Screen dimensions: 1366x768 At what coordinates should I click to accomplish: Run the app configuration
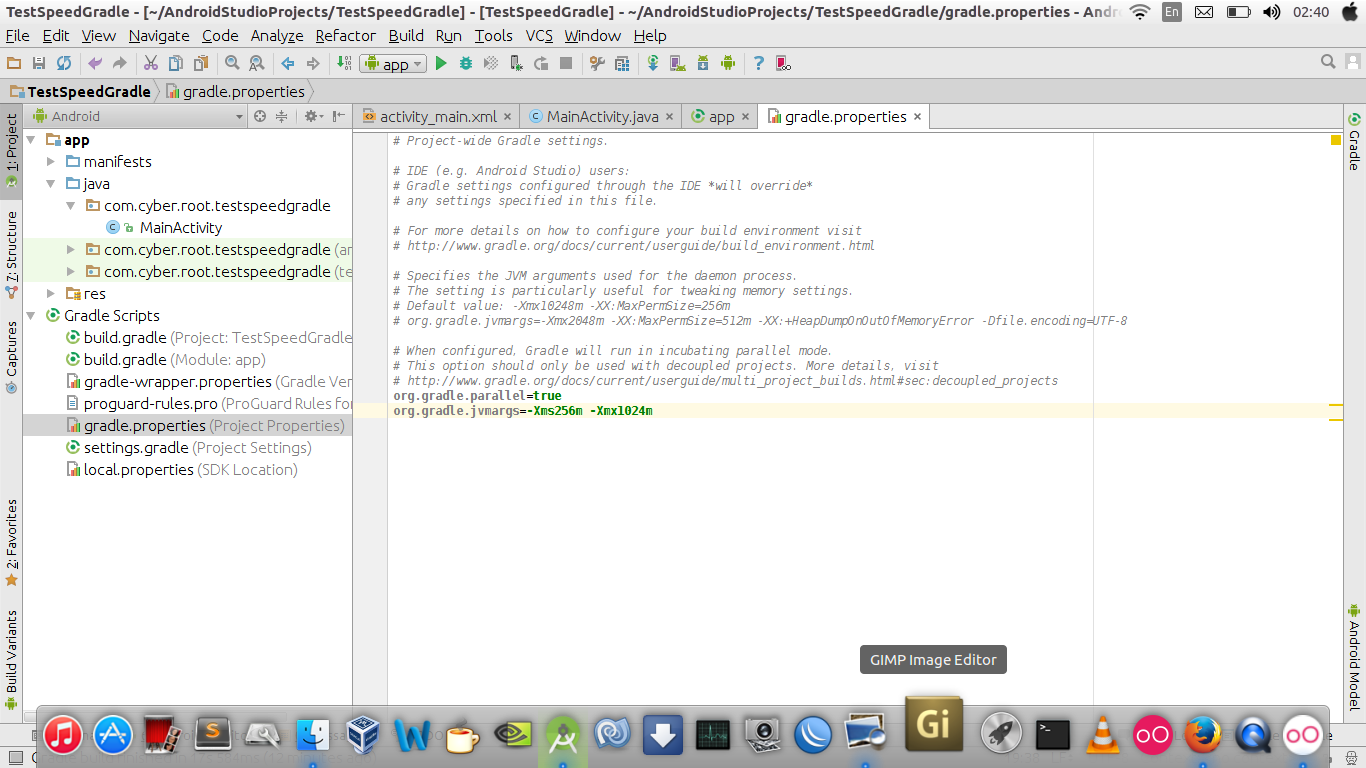pos(441,62)
